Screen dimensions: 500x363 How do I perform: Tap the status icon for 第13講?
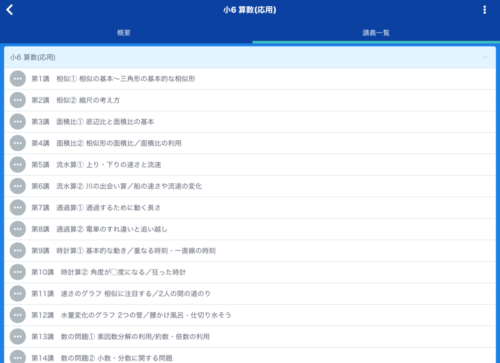18,337
